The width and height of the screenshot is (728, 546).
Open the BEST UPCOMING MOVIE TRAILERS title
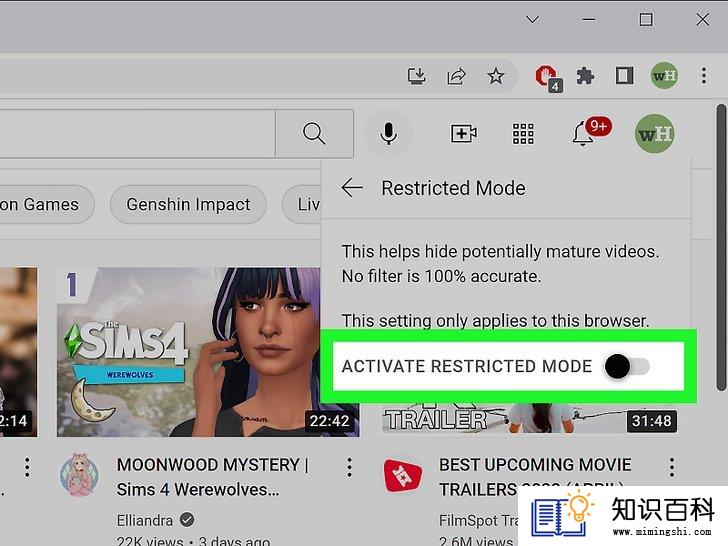pyautogui.click(x=535, y=477)
